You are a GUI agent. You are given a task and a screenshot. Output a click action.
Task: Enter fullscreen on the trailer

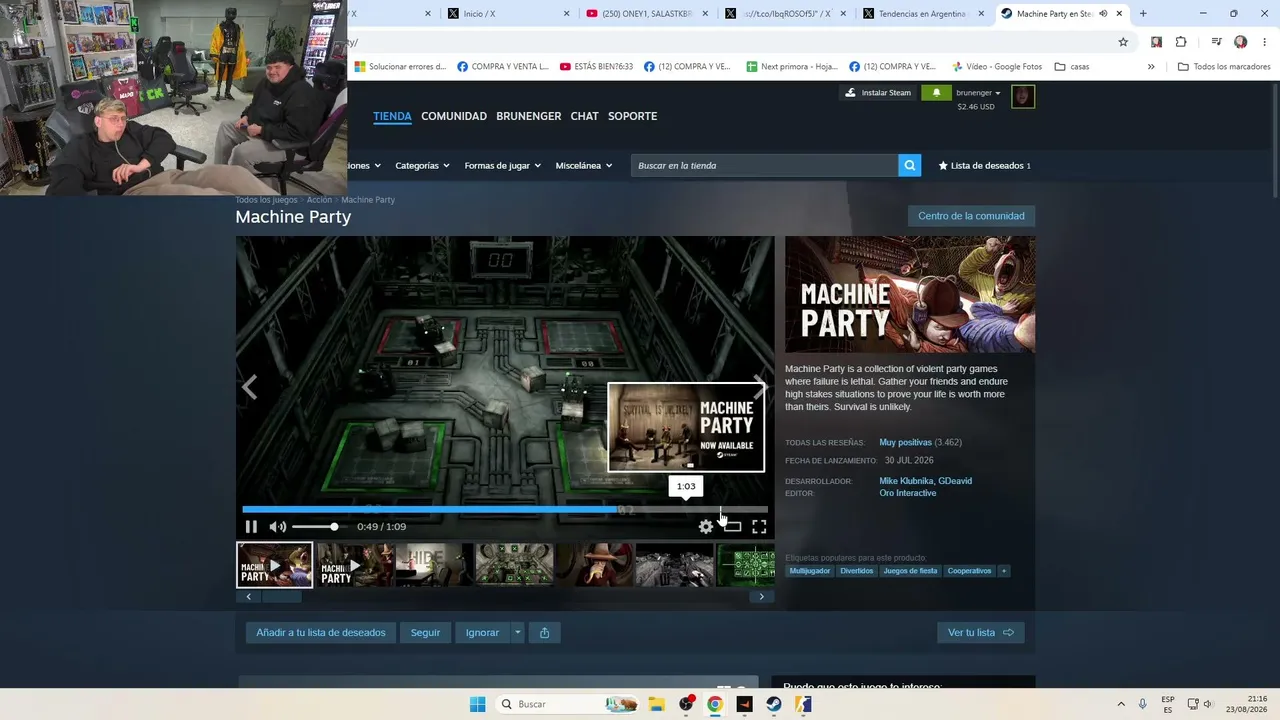pyautogui.click(x=759, y=527)
